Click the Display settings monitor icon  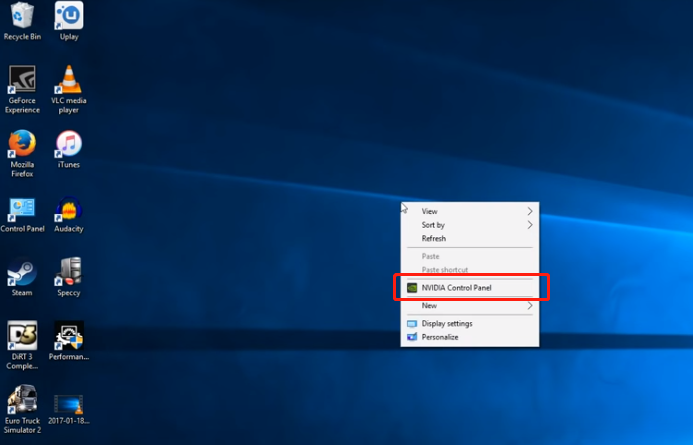(x=412, y=323)
